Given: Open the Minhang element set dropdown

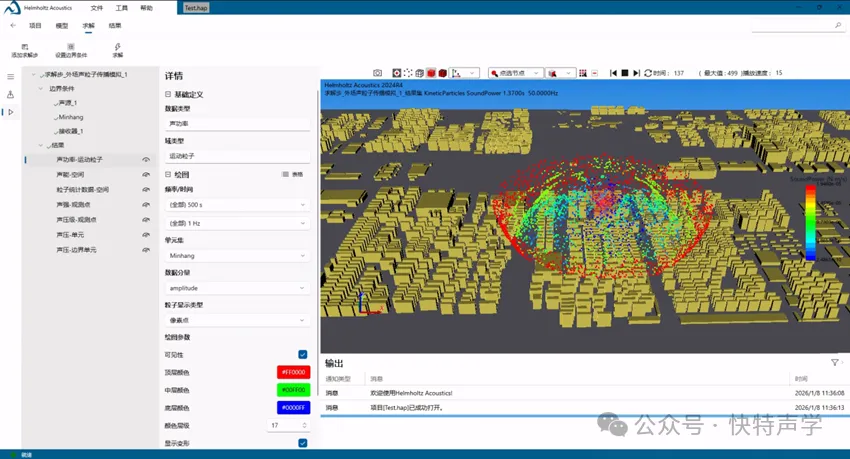Looking at the screenshot, I should (x=237, y=256).
